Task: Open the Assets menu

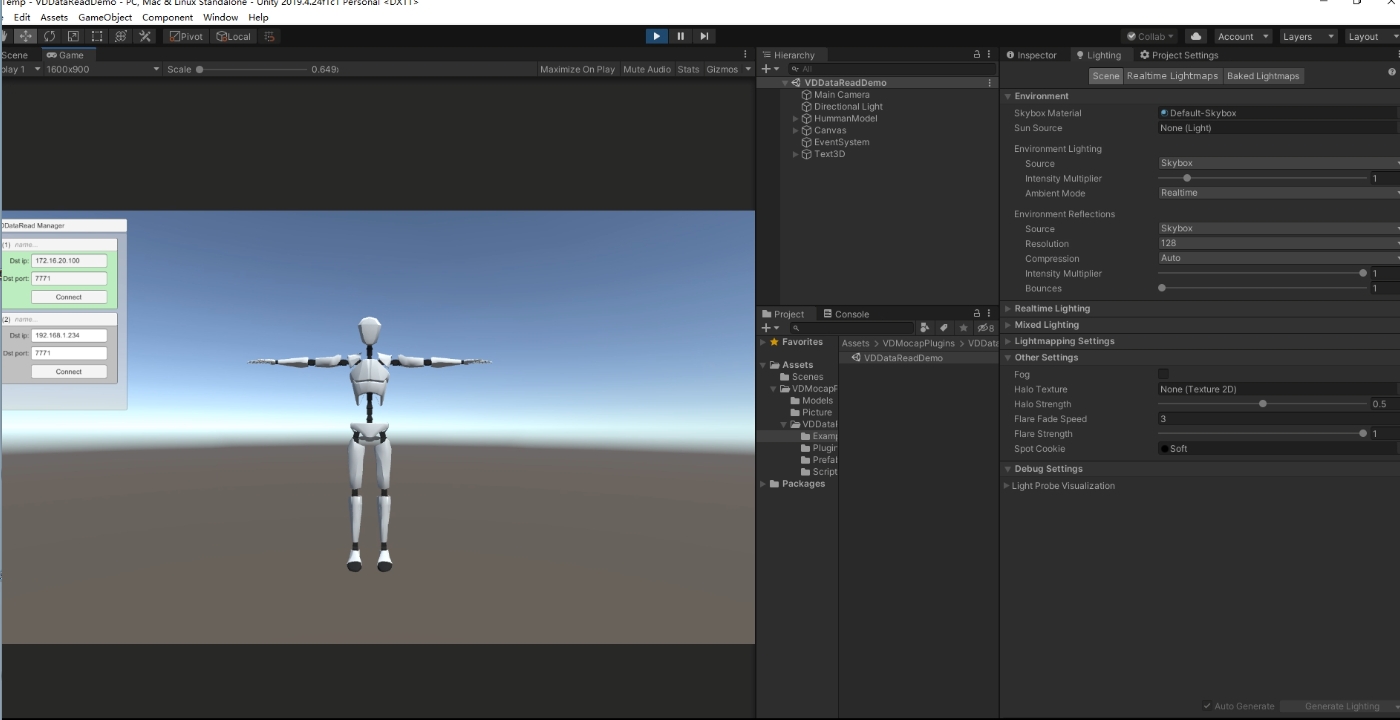Action: [54, 17]
